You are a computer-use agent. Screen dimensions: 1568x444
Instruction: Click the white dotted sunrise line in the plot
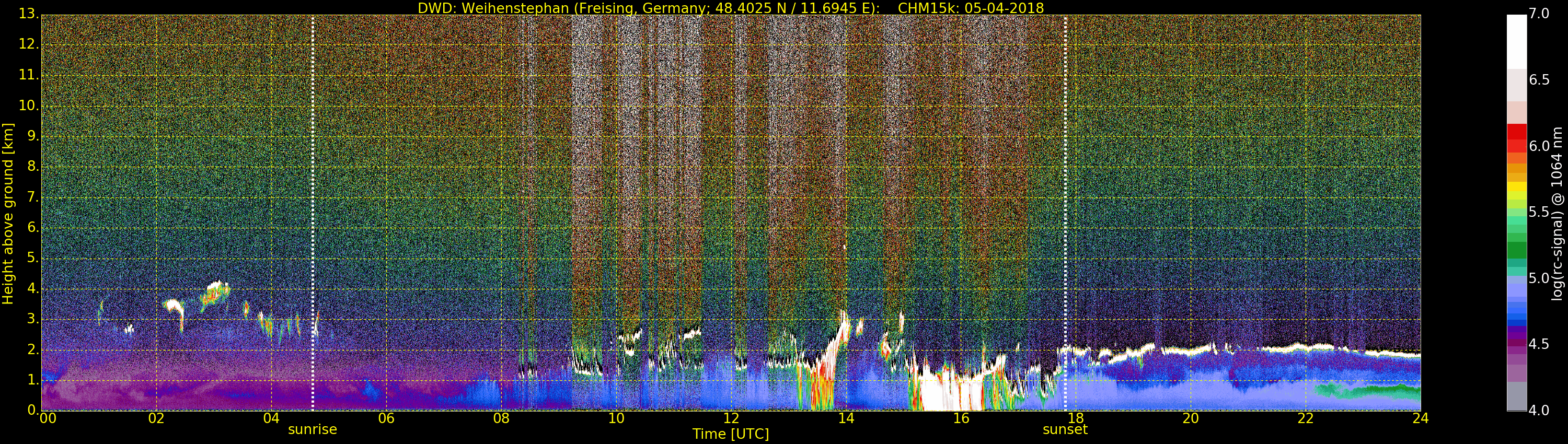[313, 213]
